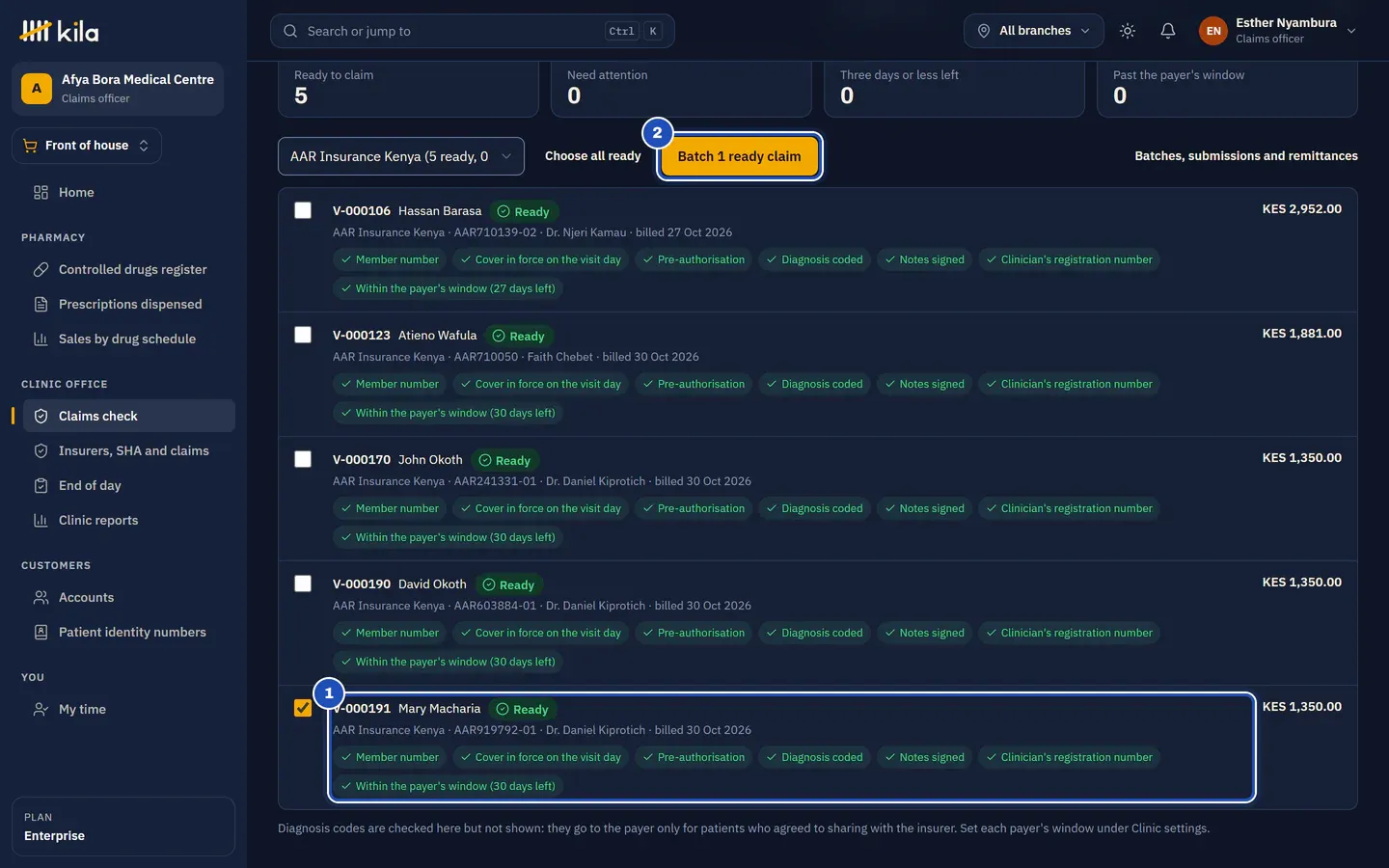Viewport: 1389px width, 868px height.
Task: Click the Patient identity numbers icon
Action: (41, 632)
